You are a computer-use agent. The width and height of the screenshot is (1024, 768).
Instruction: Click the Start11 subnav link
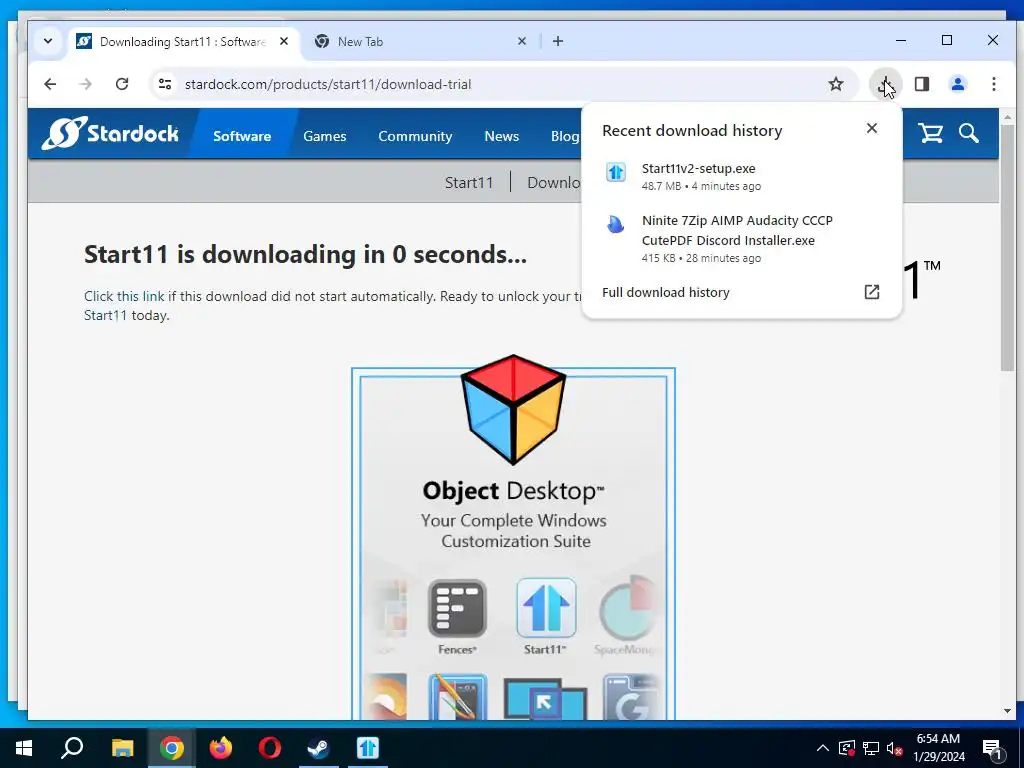pyautogui.click(x=469, y=182)
